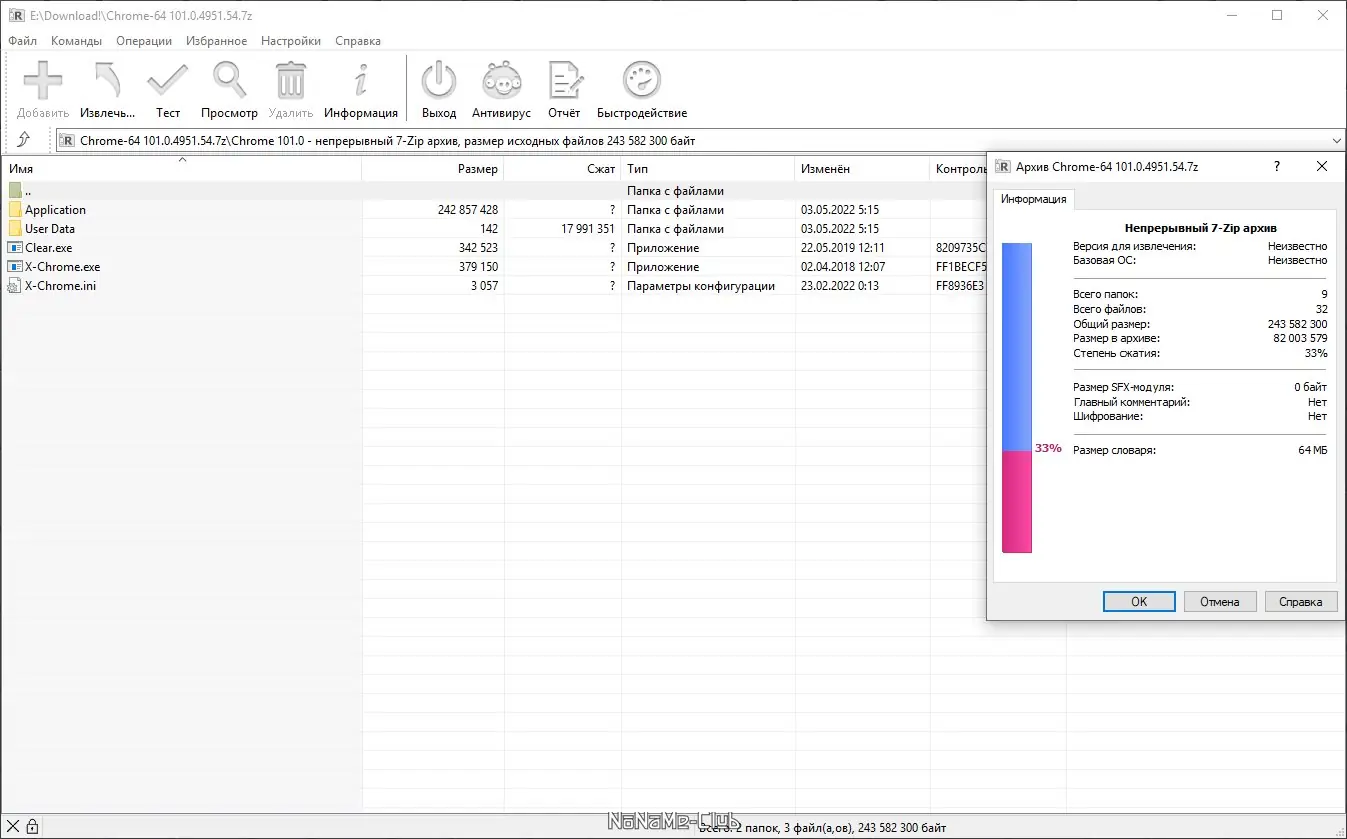
Task: Sort by the Имя column header
Action: click(181, 169)
